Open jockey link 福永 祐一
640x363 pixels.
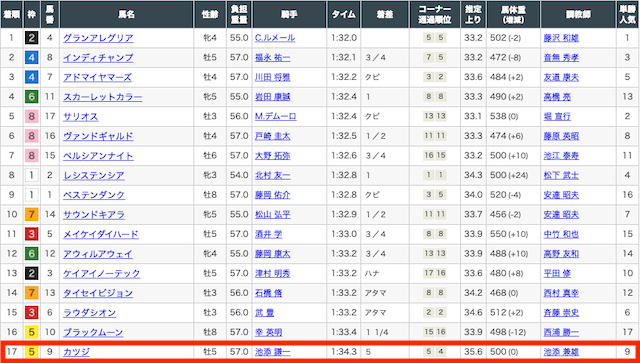(273, 58)
